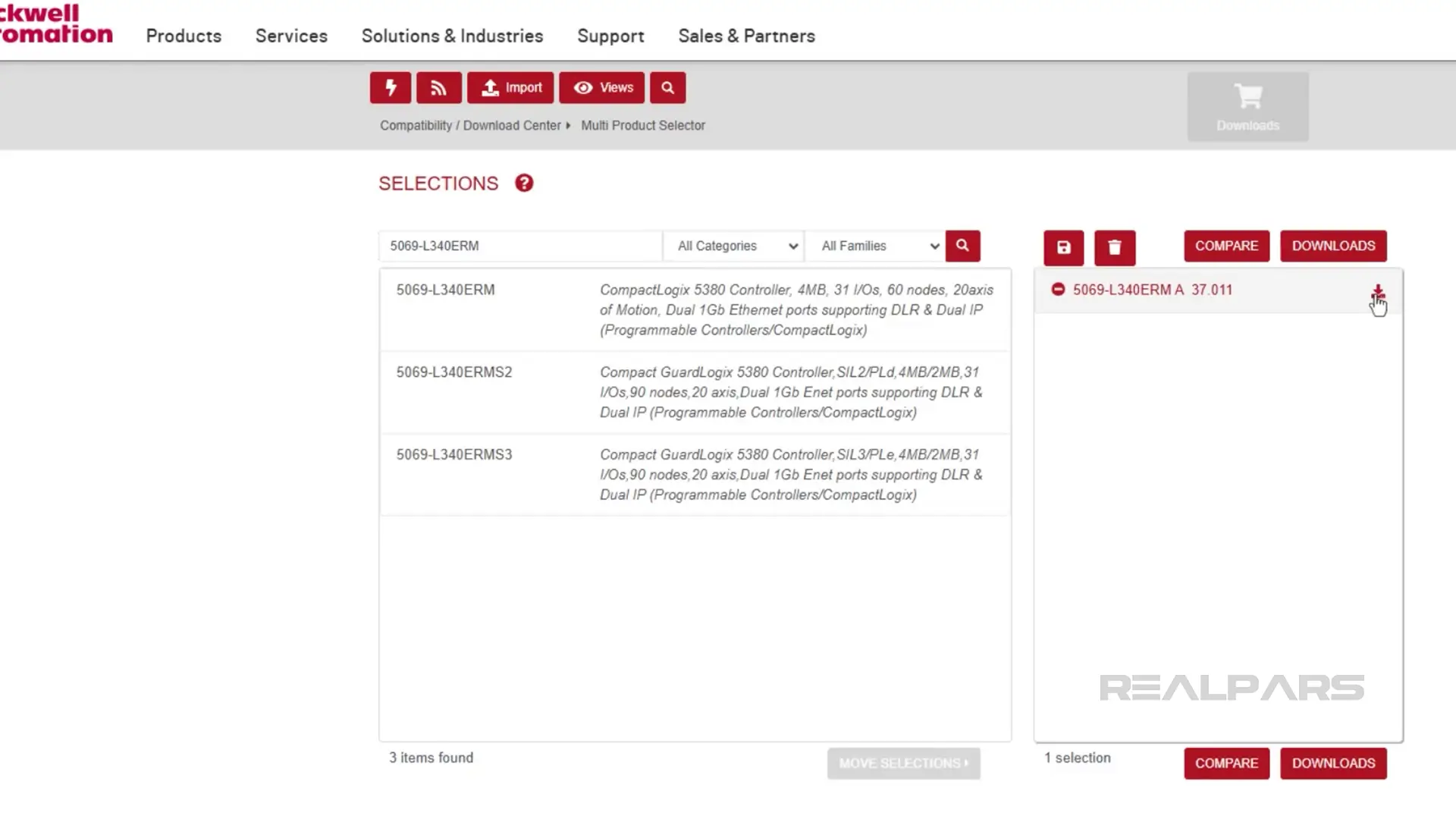Click the lightning bolt quick-action icon
1456x819 pixels.
(391, 88)
